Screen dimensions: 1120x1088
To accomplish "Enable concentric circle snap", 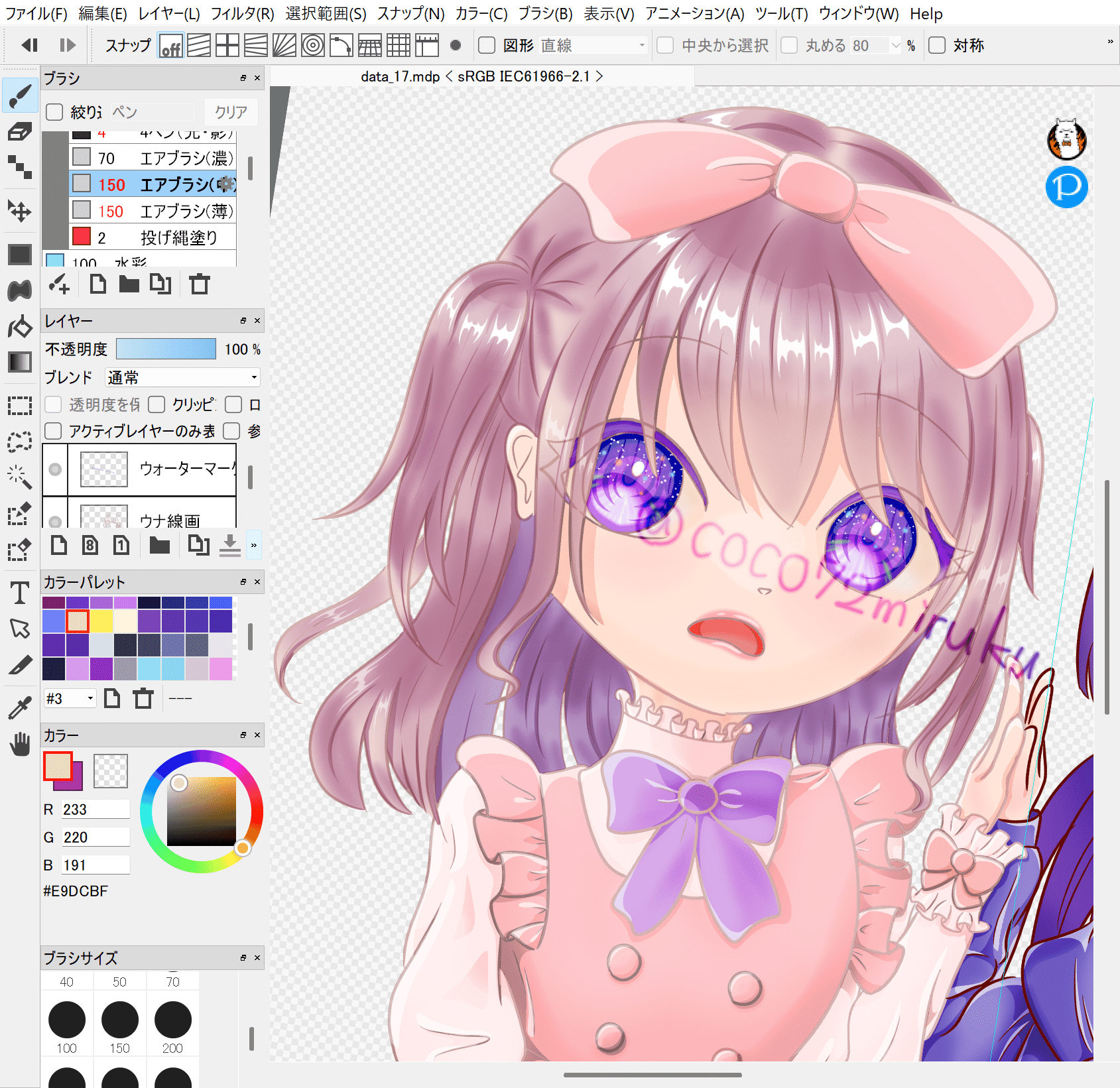I will (x=313, y=46).
